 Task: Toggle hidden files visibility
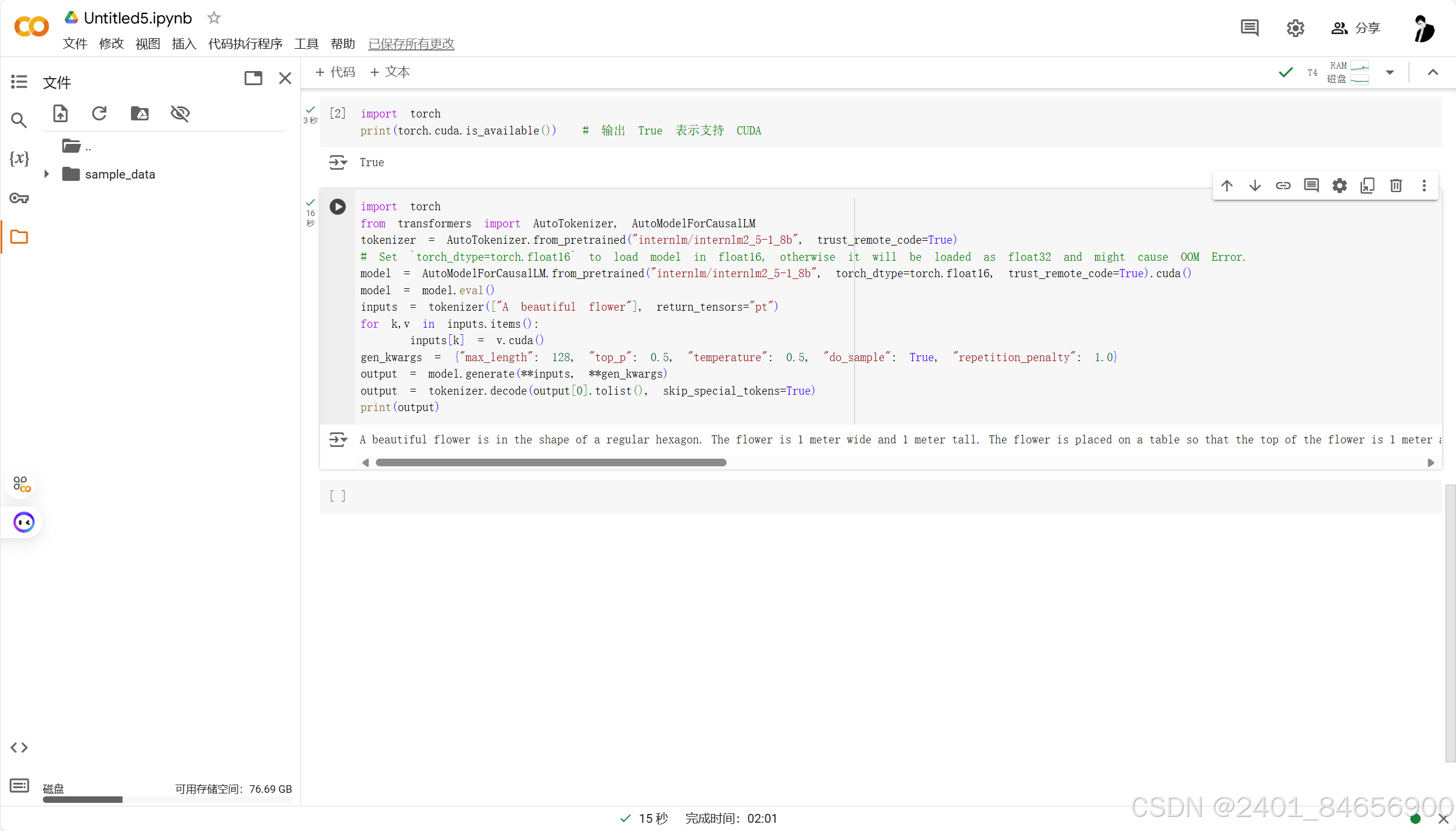point(180,113)
